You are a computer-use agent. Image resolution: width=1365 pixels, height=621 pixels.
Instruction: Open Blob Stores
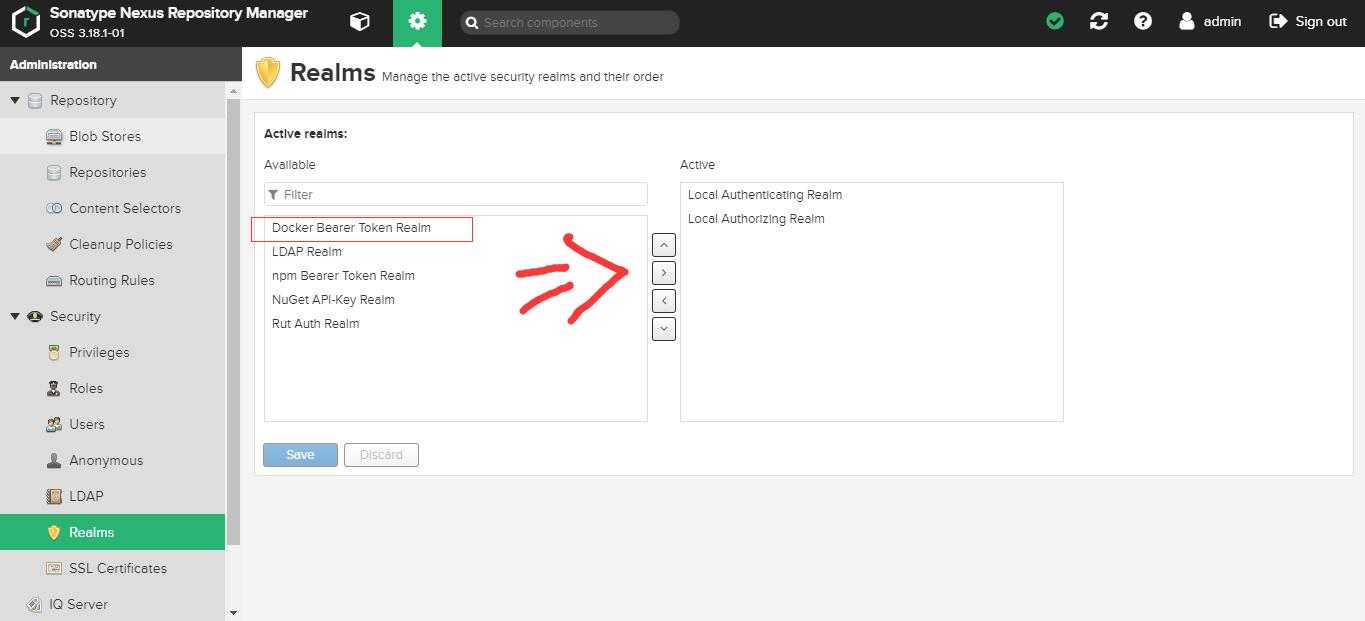coord(105,136)
